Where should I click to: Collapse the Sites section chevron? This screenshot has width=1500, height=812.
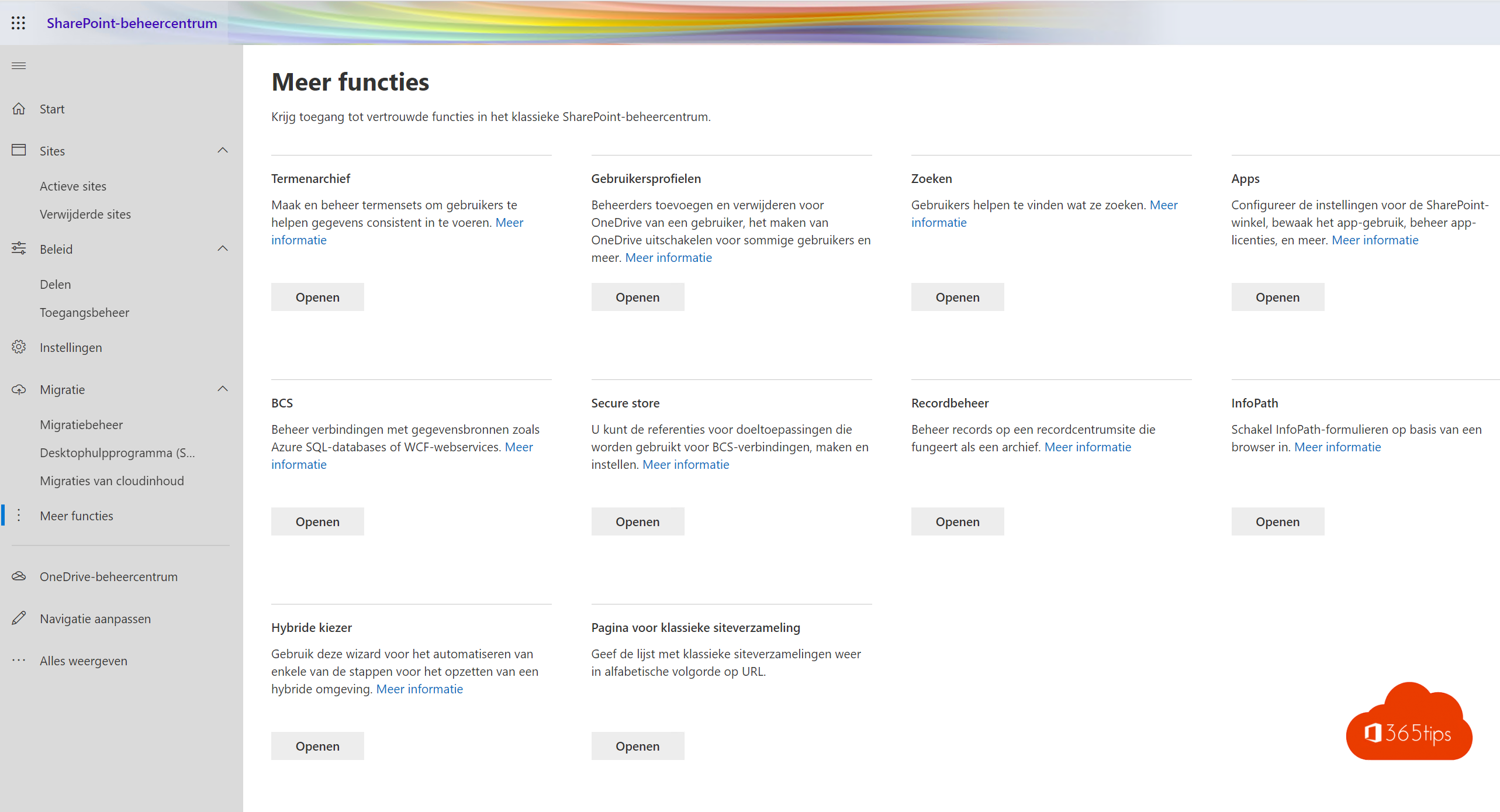point(223,150)
